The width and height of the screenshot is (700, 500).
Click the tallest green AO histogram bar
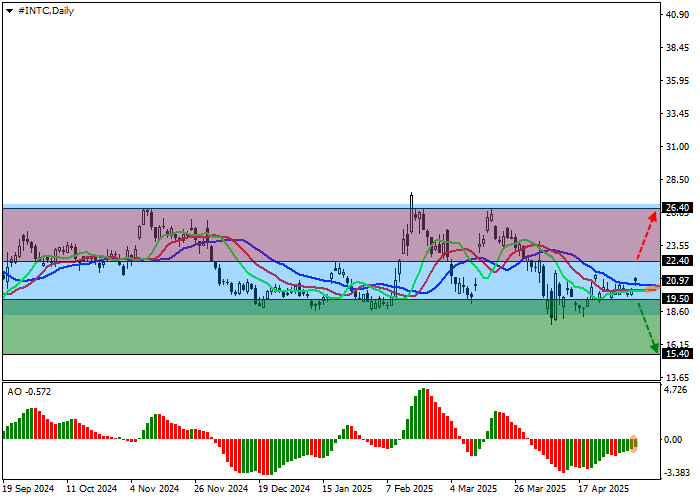424,414
